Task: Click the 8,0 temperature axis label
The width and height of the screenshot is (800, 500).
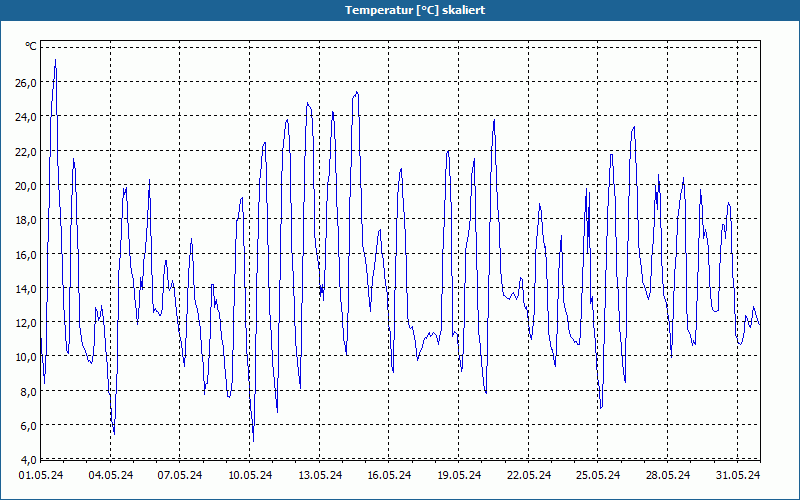Action: click(x=28, y=392)
